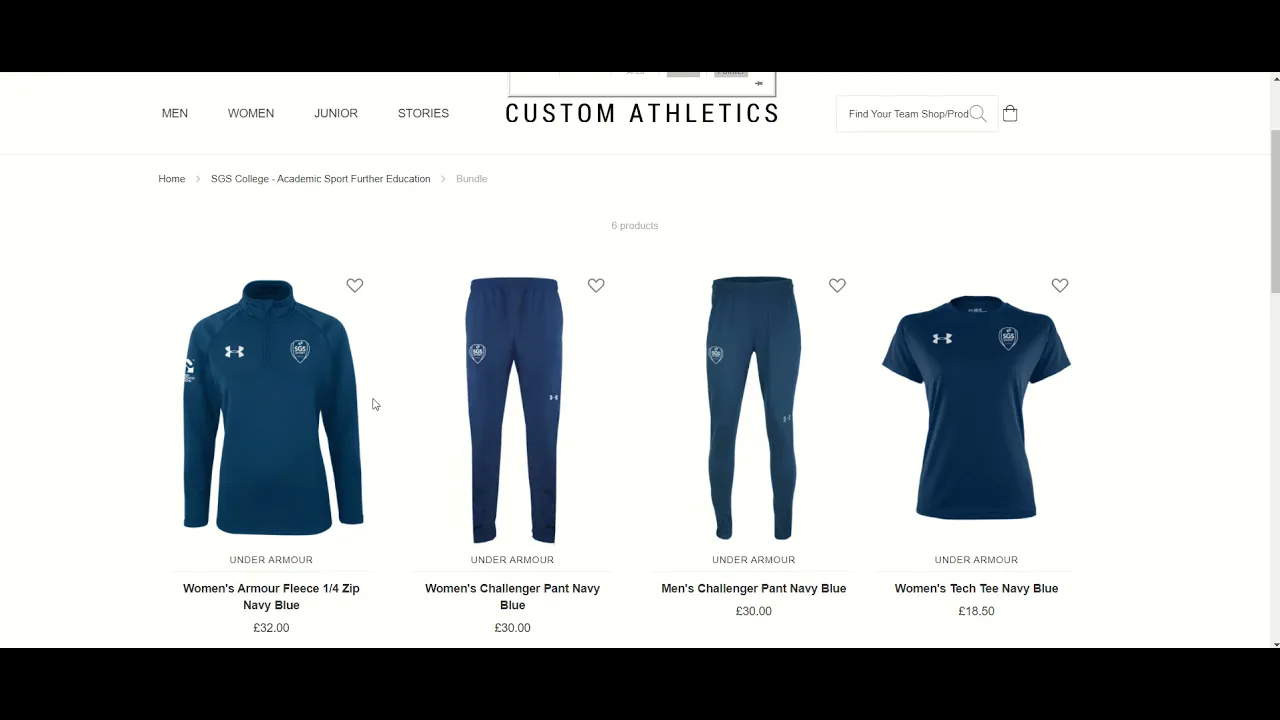
Task: Click the Bundle breadcrumb item
Action: point(472,179)
